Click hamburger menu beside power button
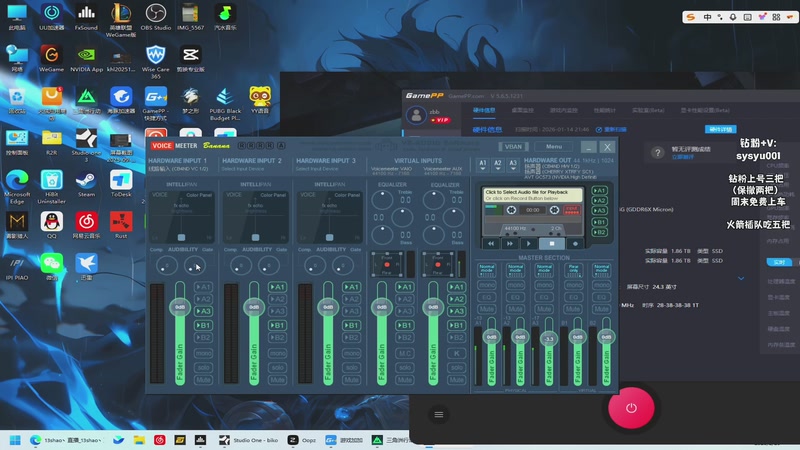800x450 pixels. 439,414
